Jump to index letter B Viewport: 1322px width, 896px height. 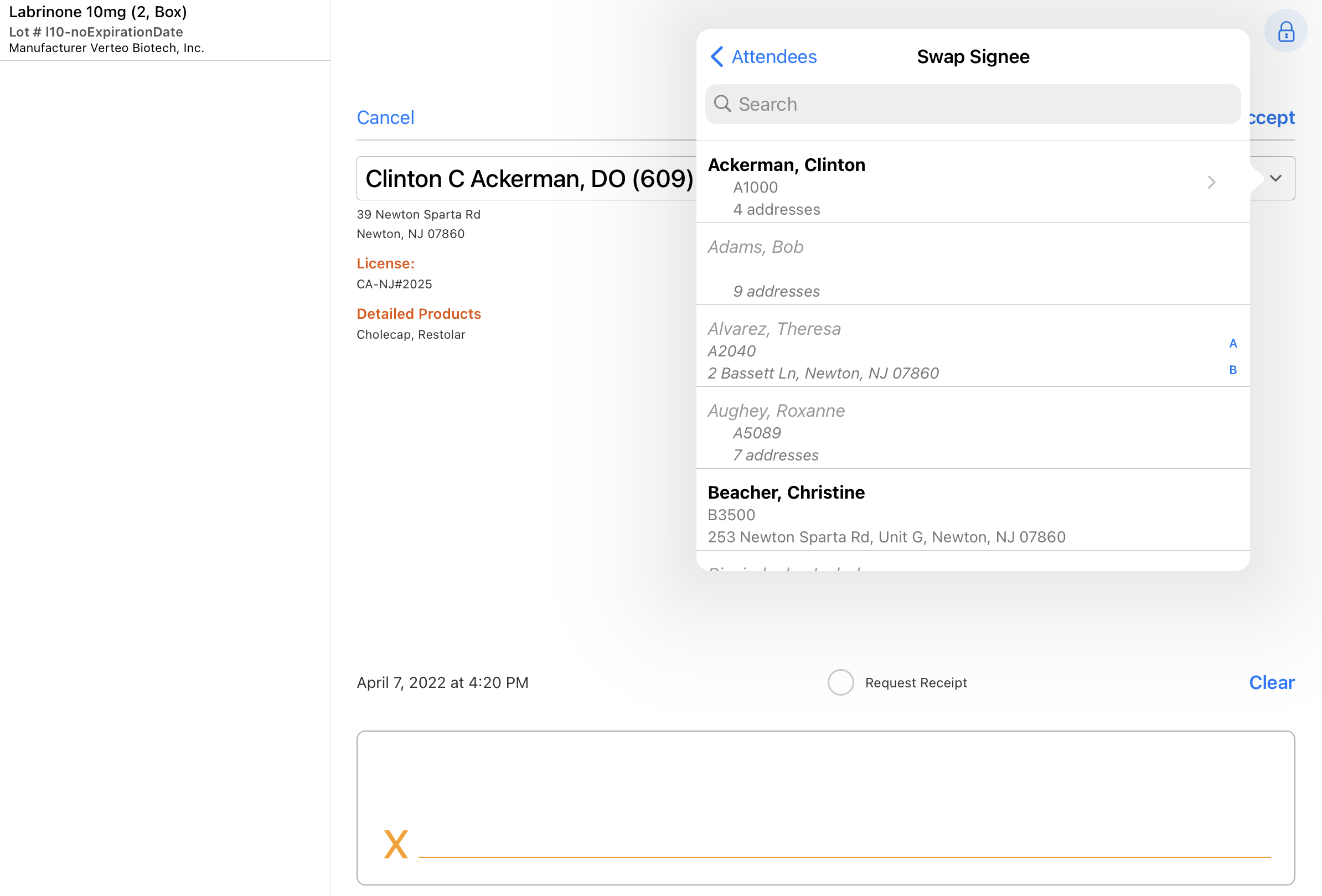tap(1233, 370)
